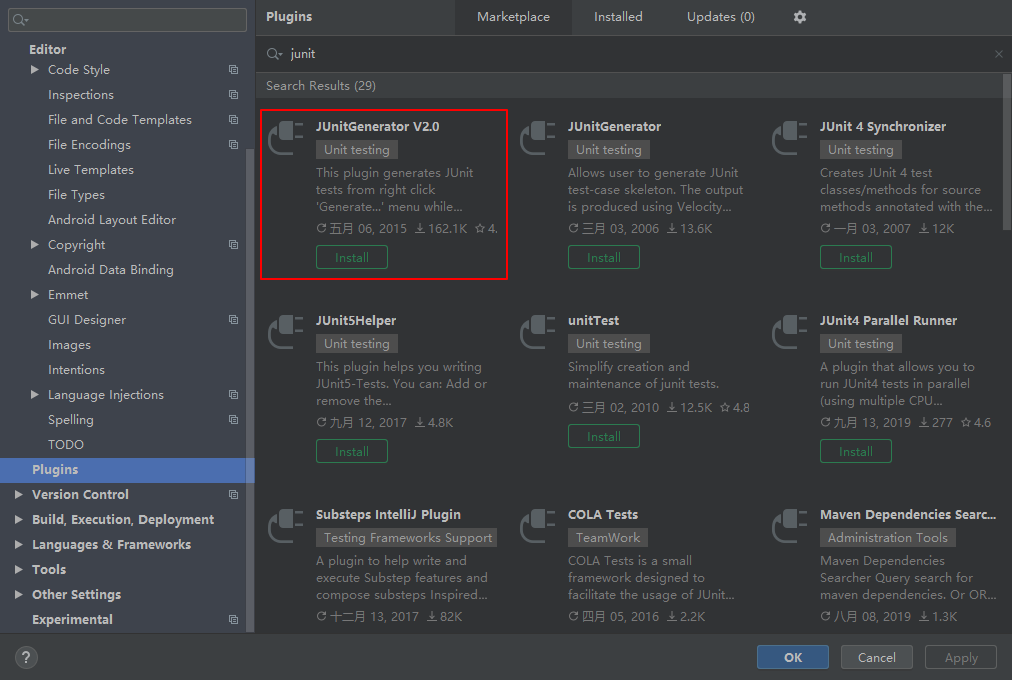This screenshot has height=680, width=1012.
Task: Click plugin icon of Substeps IntelliJ Plugin
Action: point(285,526)
